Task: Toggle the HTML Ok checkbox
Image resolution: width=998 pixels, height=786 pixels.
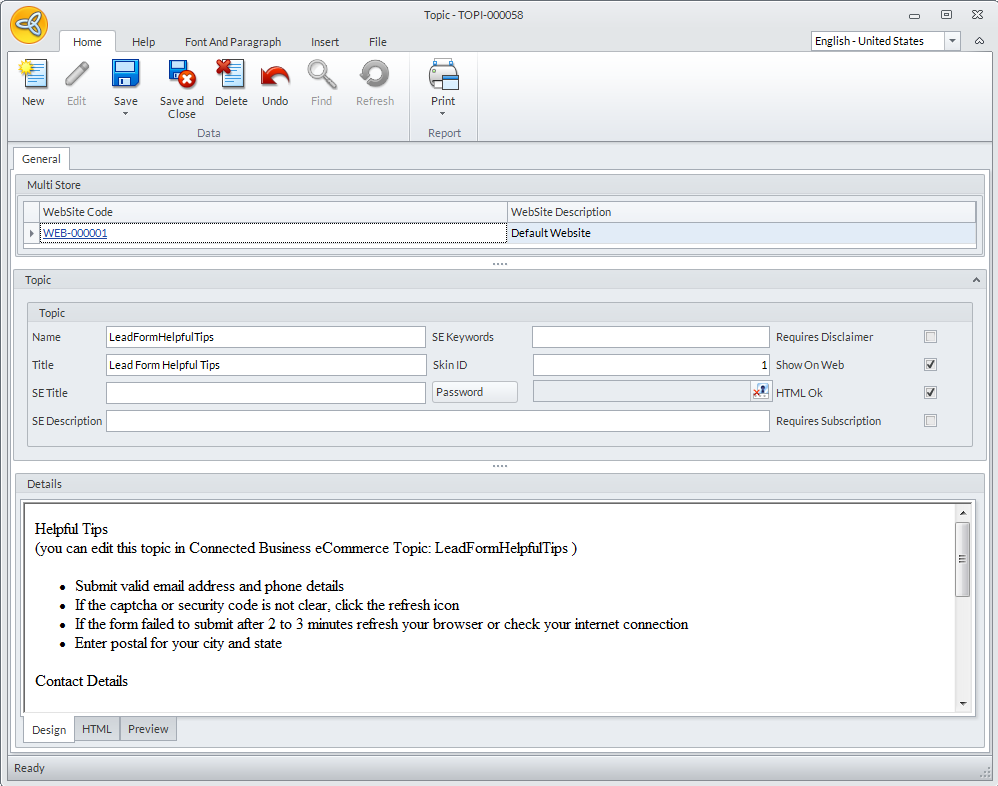Action: 931,393
